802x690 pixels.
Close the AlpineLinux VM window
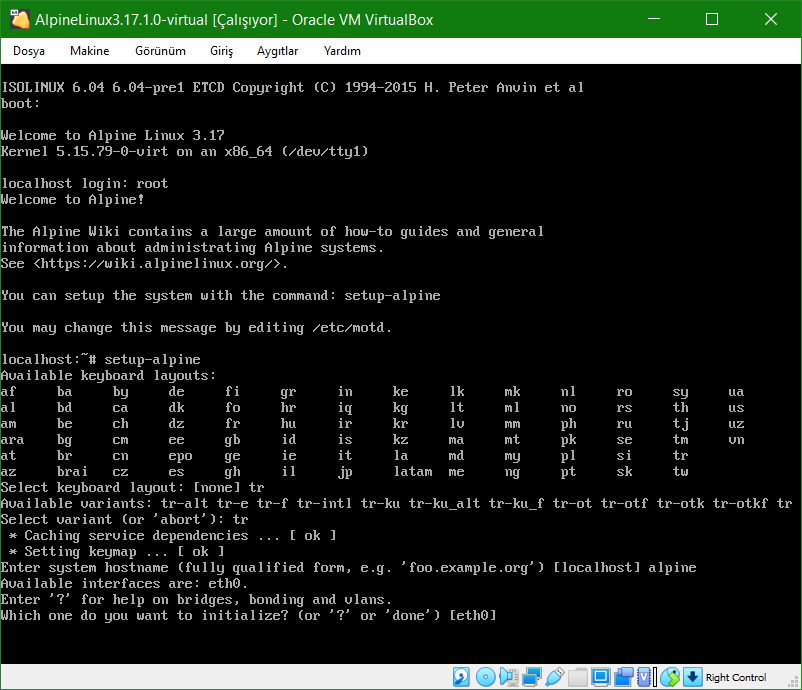coord(770,19)
